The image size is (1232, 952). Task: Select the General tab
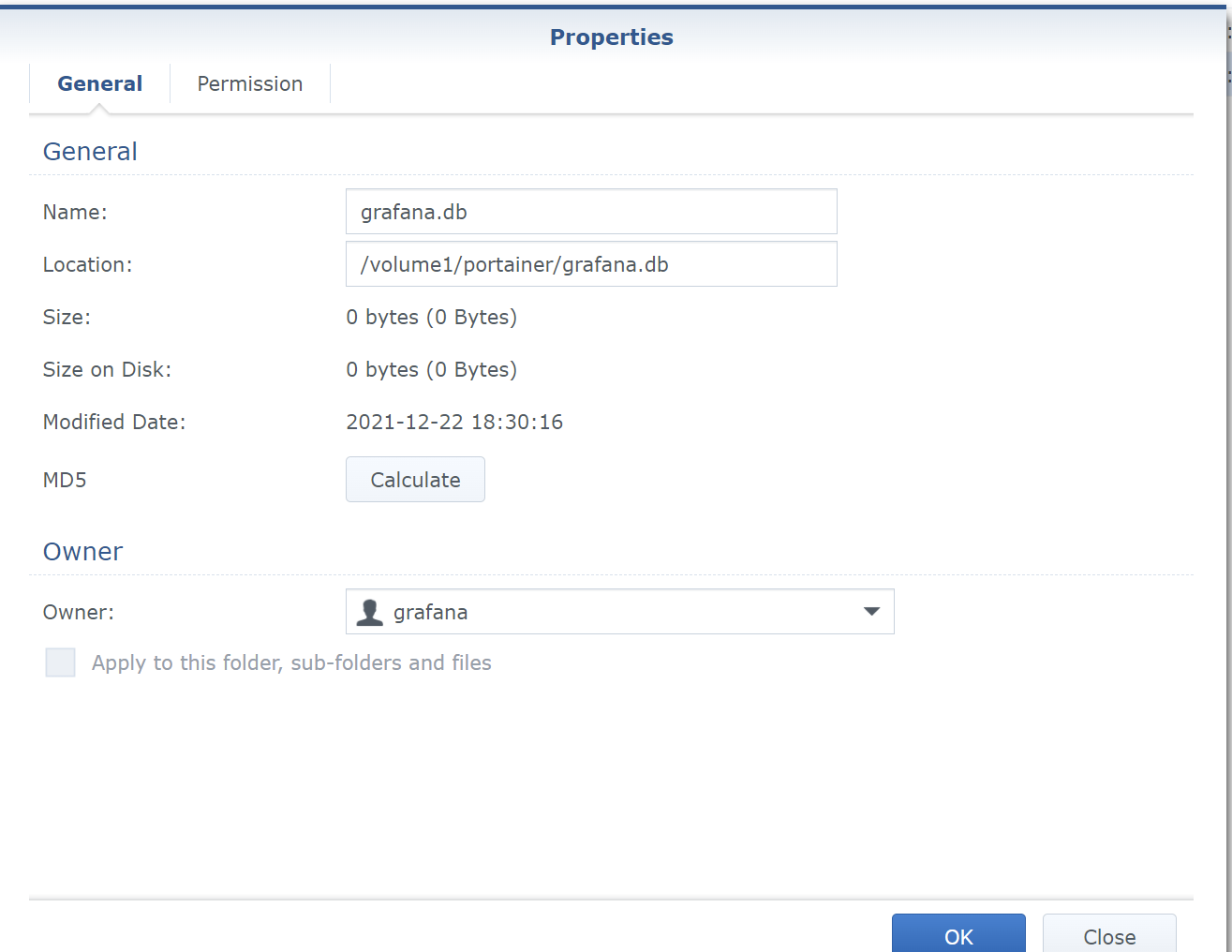pyautogui.click(x=99, y=83)
